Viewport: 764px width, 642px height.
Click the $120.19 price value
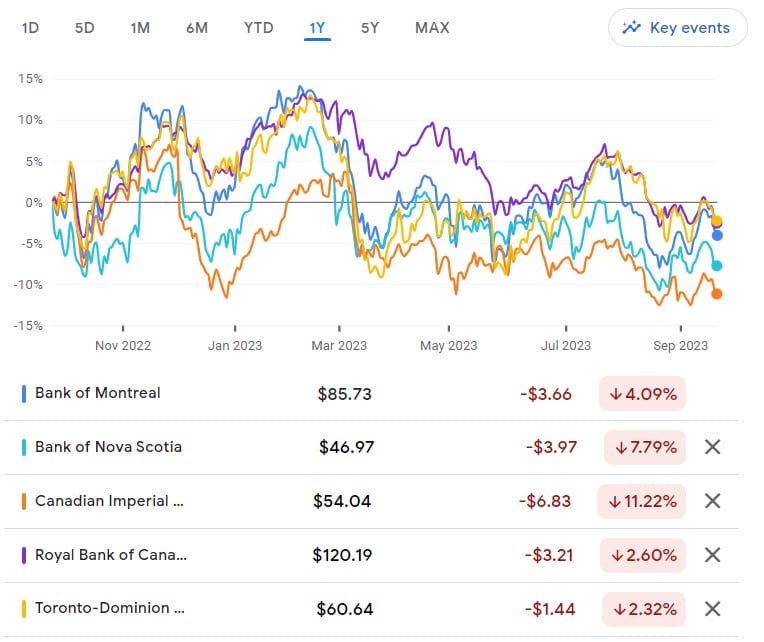tap(342, 555)
